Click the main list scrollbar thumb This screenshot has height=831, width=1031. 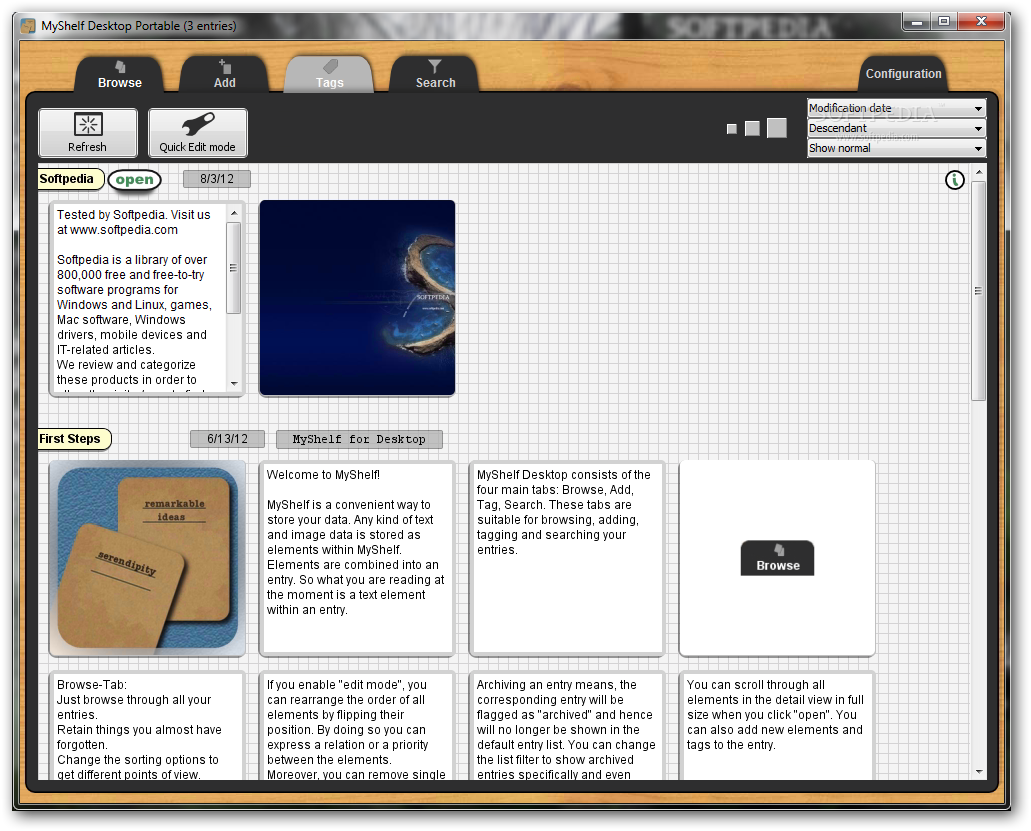tap(978, 291)
